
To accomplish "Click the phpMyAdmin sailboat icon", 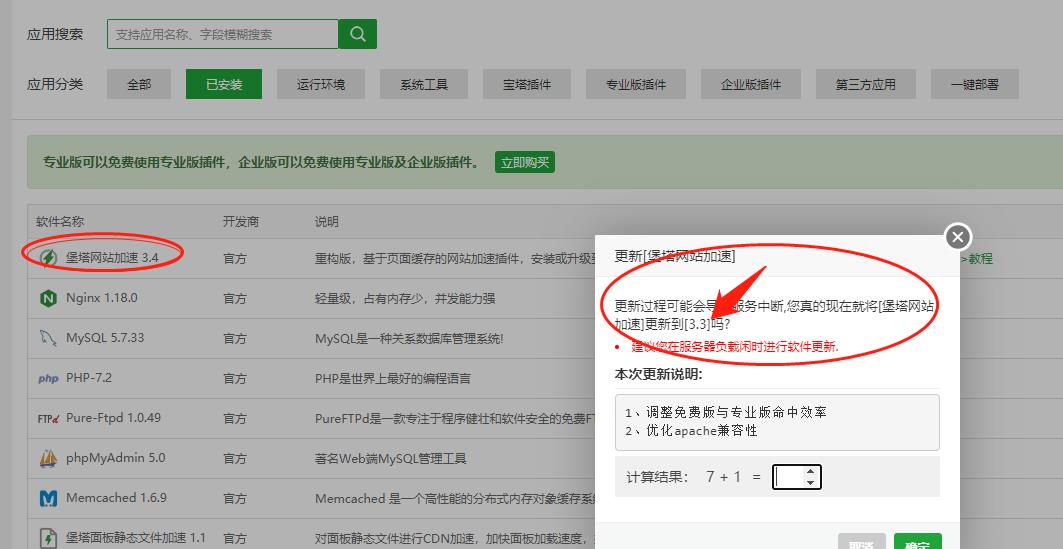I will [48, 458].
